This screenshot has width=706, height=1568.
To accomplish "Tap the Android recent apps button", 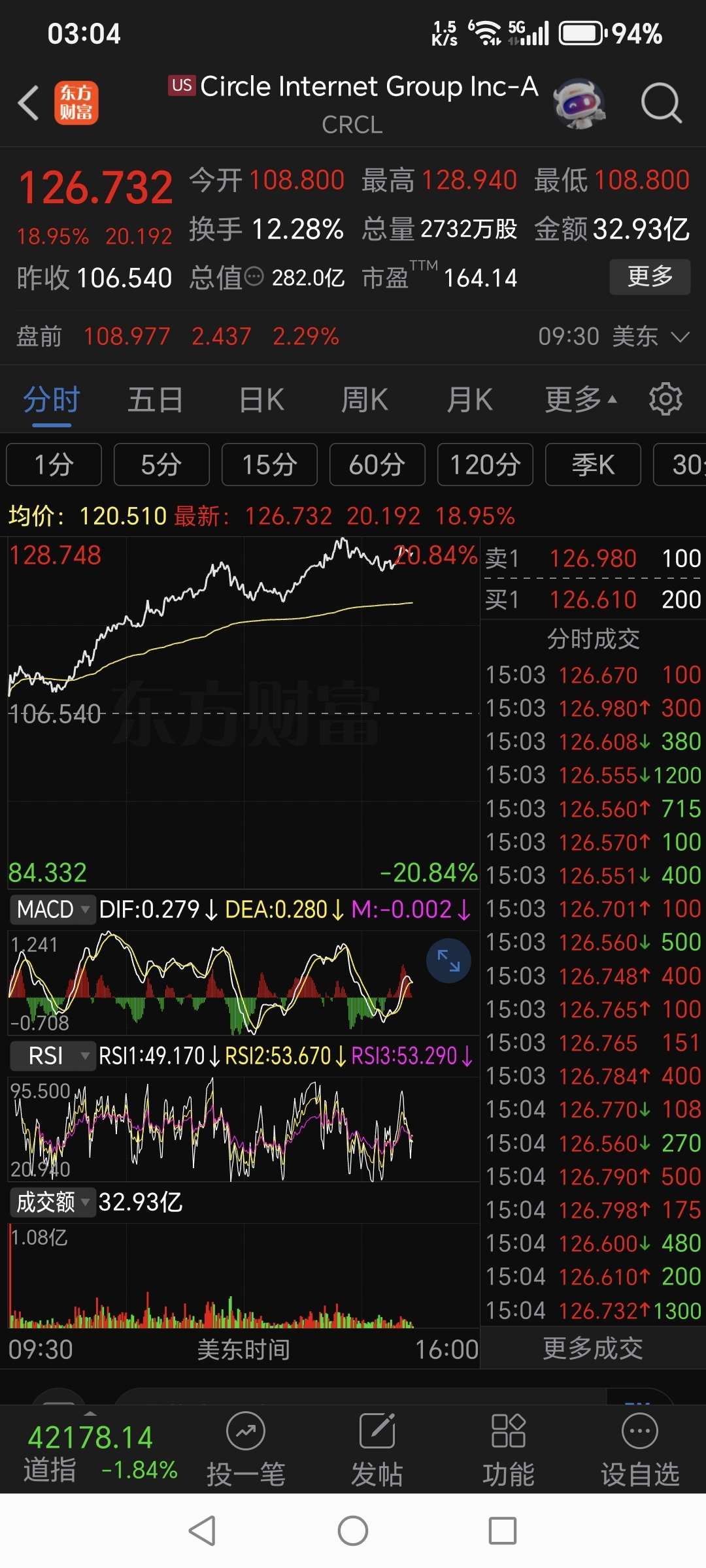I will pos(503,1531).
